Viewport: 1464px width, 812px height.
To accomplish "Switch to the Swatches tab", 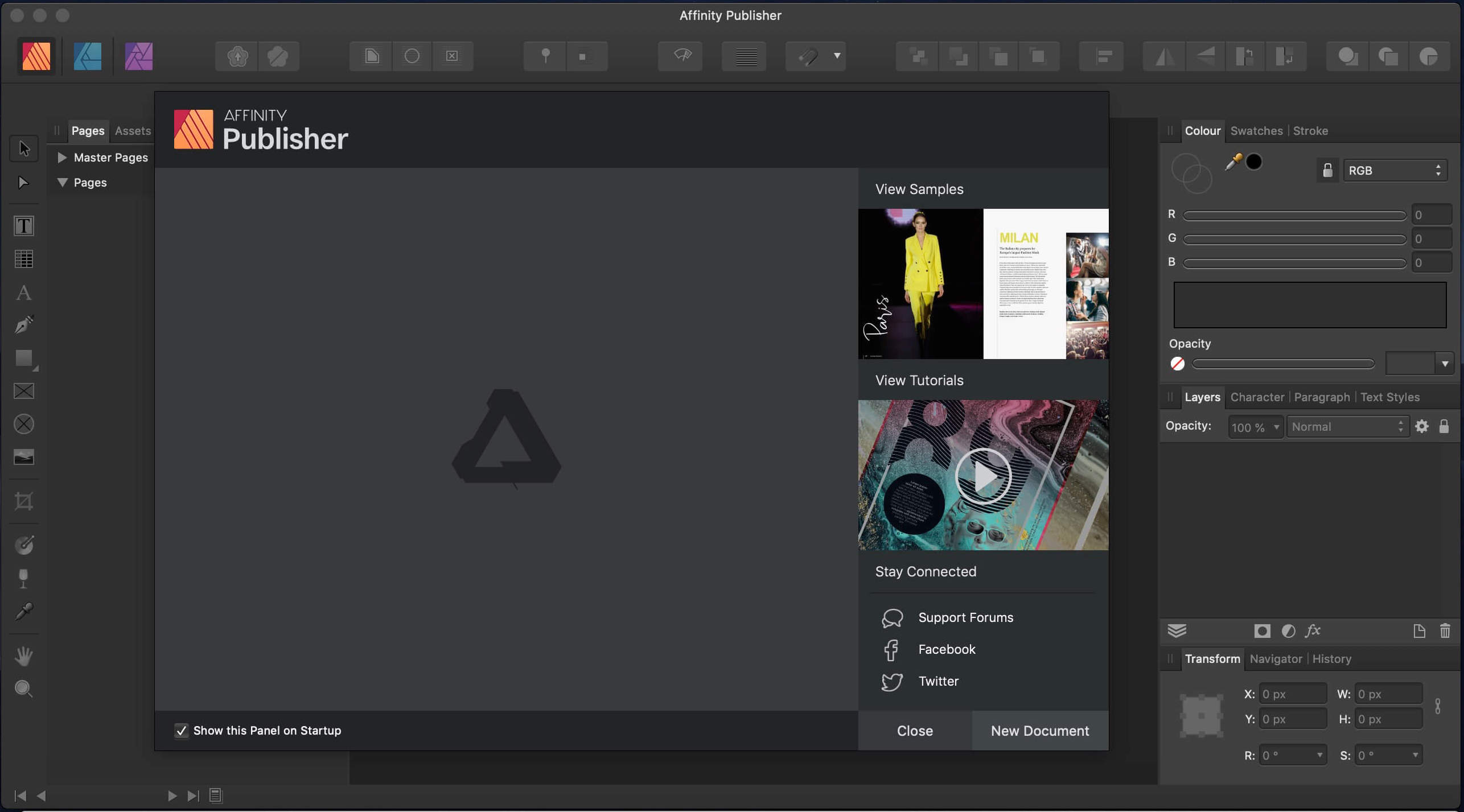I will click(1256, 131).
